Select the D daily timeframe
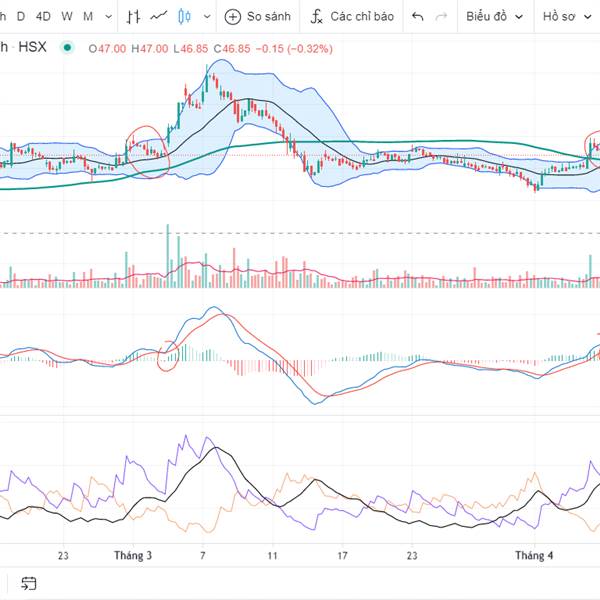 (21, 16)
